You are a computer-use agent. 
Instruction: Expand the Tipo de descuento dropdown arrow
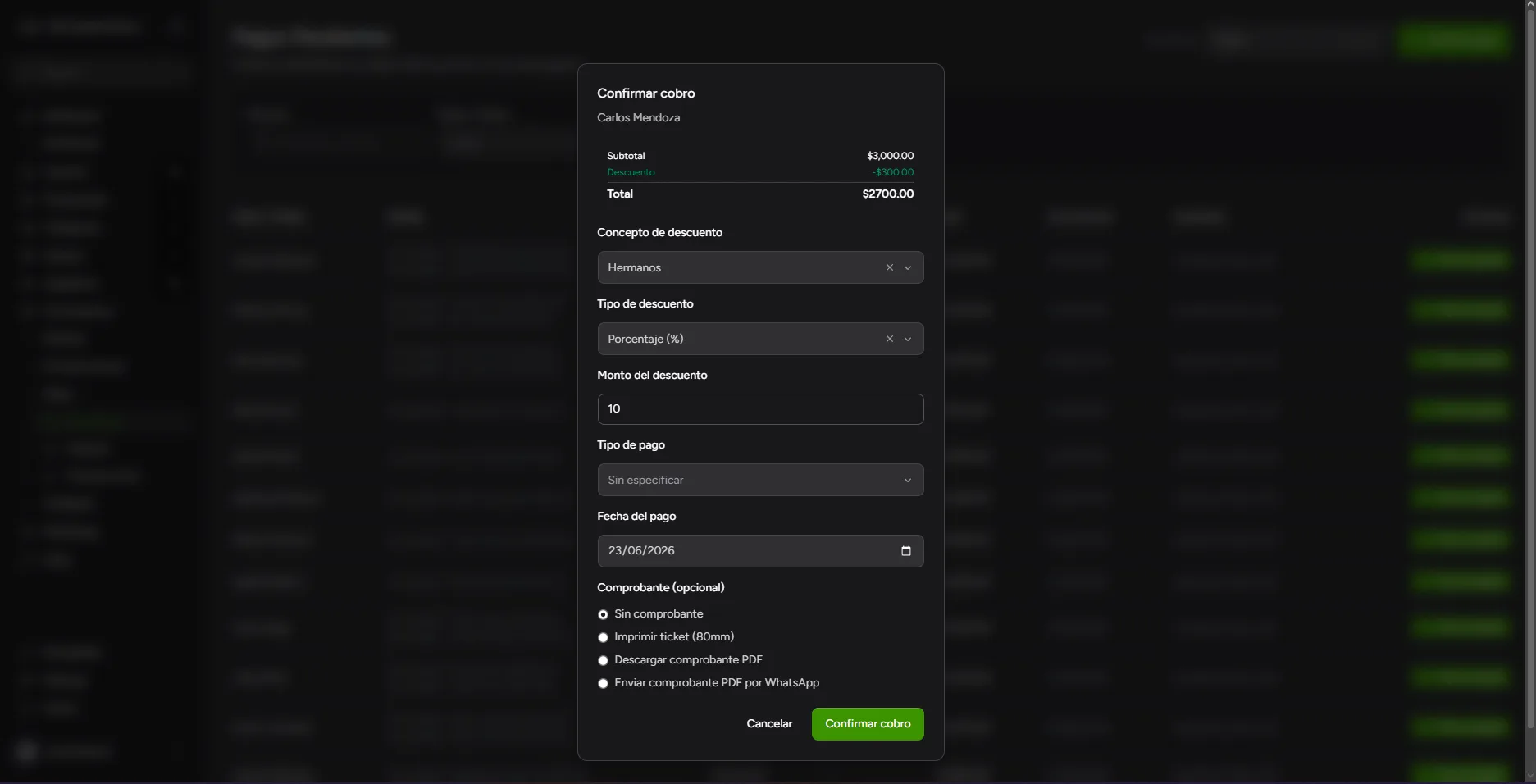click(908, 339)
